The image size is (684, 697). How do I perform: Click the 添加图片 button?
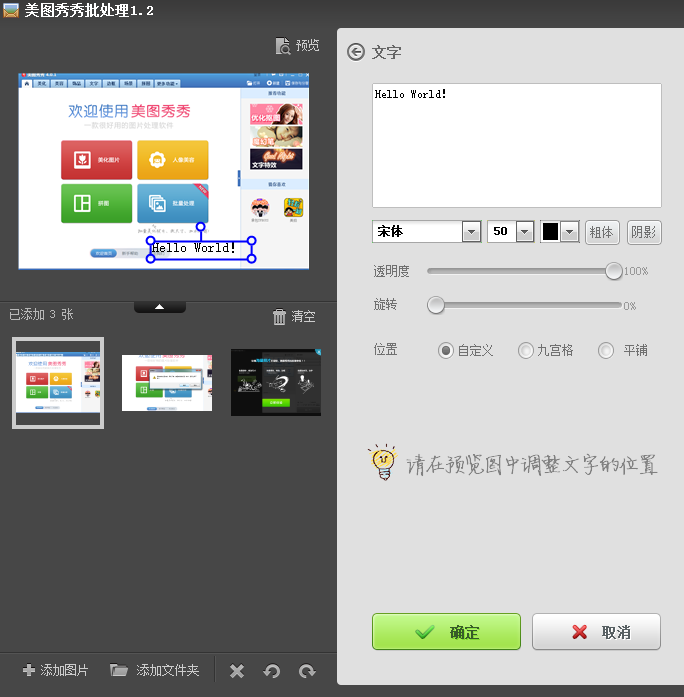pos(56,670)
